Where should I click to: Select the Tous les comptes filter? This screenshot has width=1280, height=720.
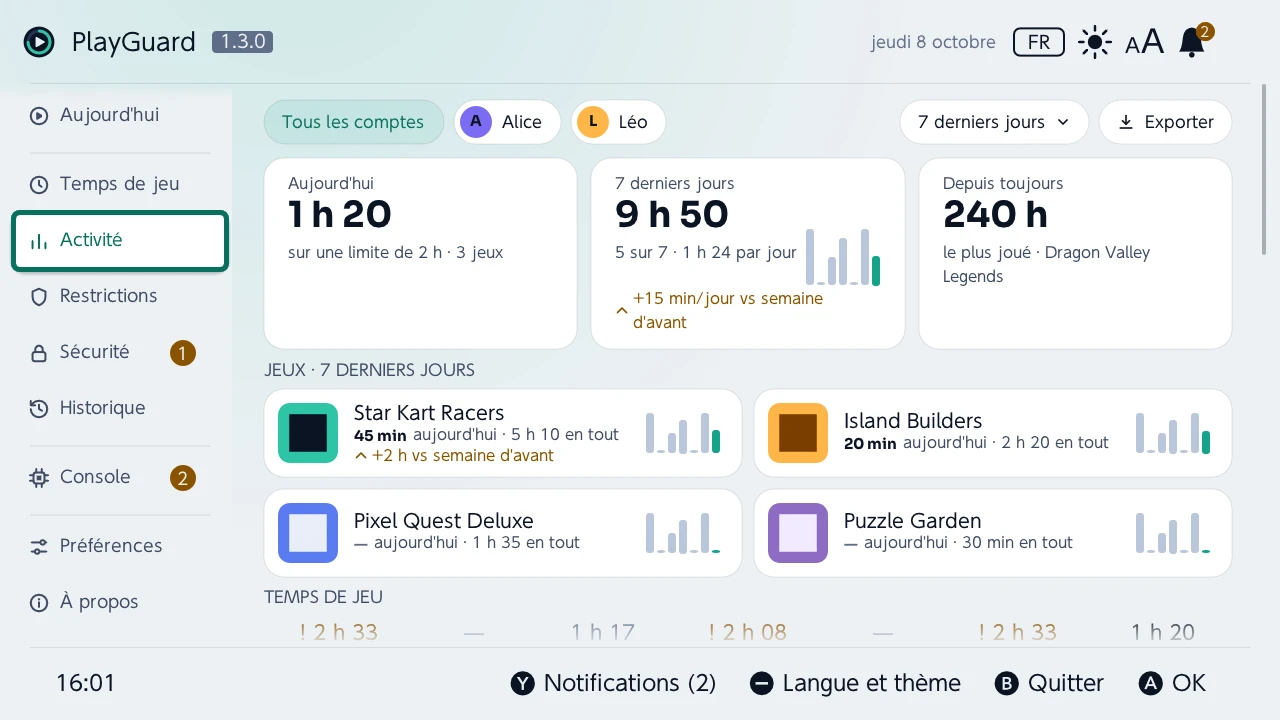point(353,122)
